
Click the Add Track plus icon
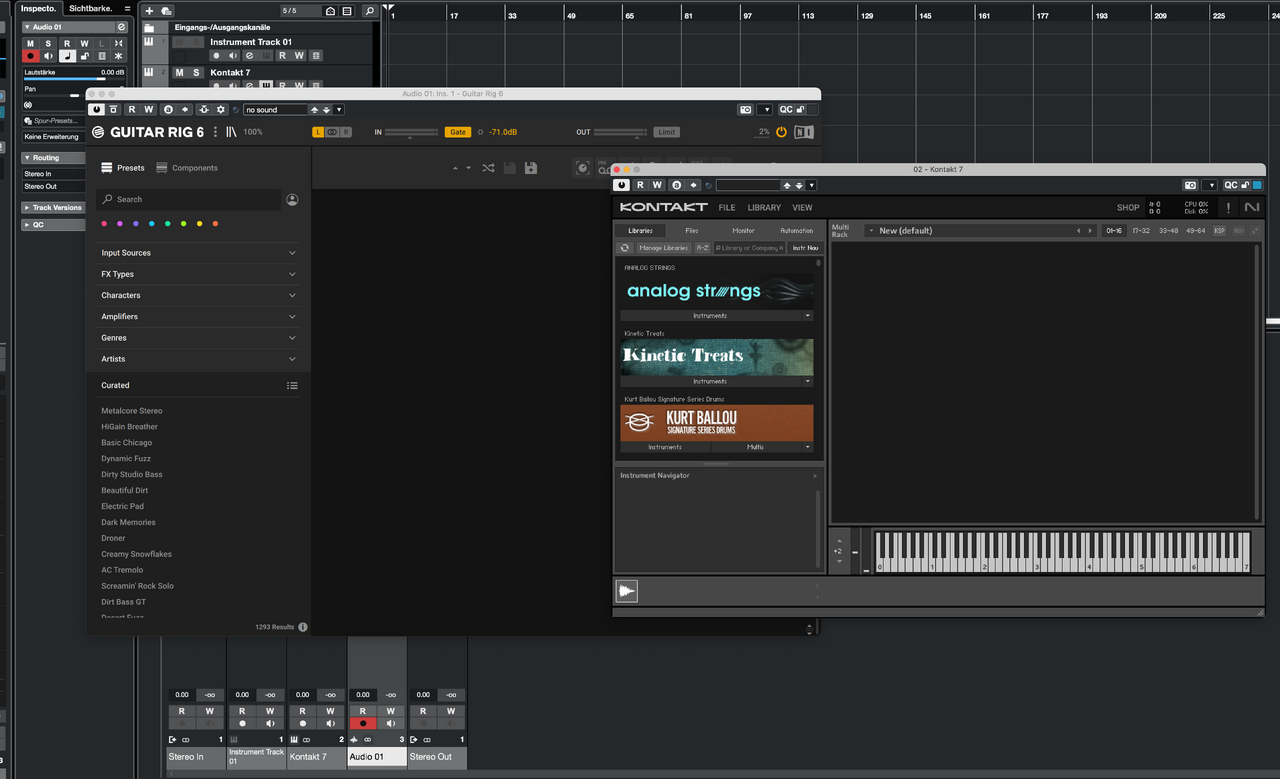(x=149, y=11)
